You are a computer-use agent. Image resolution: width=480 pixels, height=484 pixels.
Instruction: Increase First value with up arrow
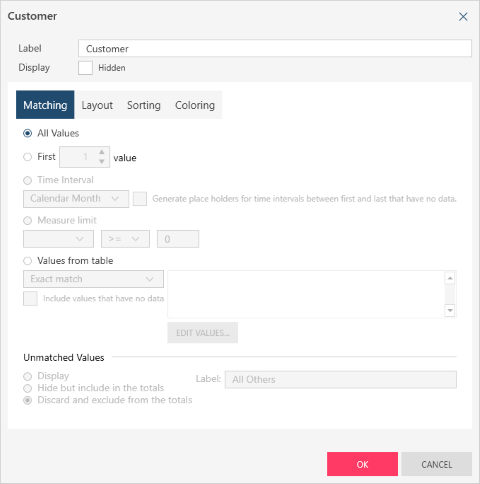click(x=102, y=152)
